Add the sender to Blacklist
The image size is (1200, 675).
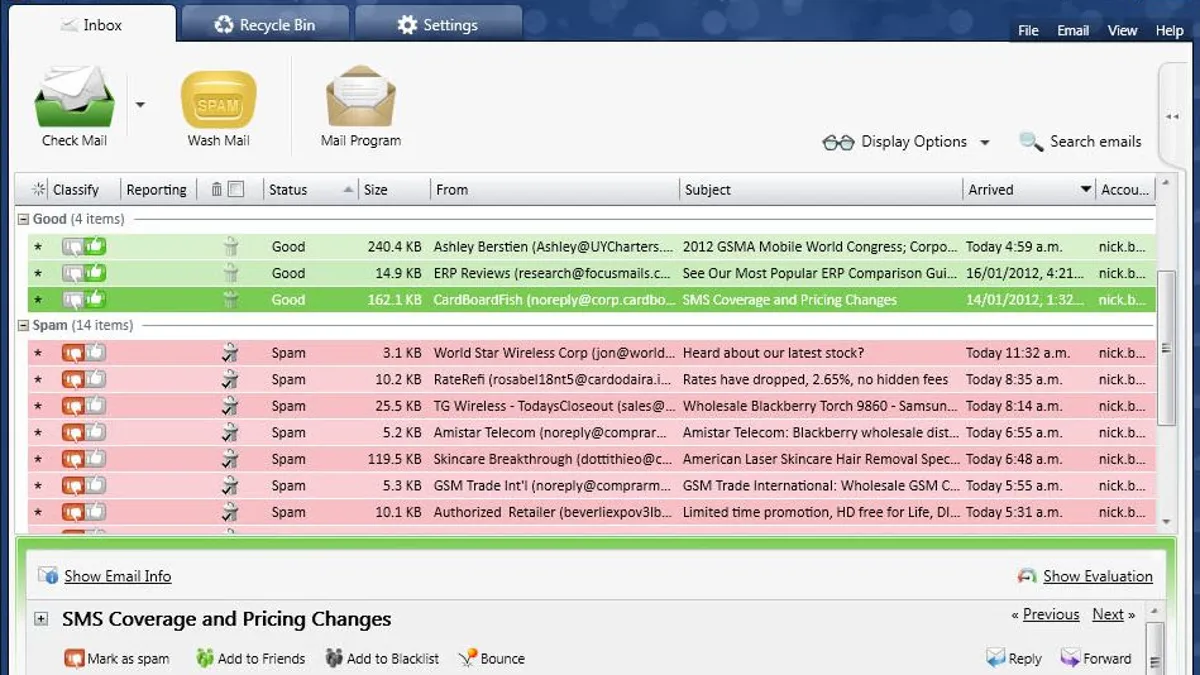coord(383,658)
